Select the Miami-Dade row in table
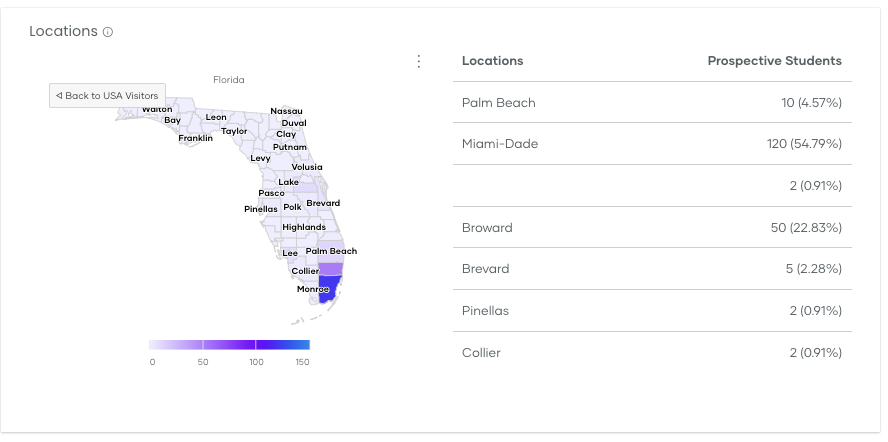This screenshot has width=888, height=442. point(652,144)
